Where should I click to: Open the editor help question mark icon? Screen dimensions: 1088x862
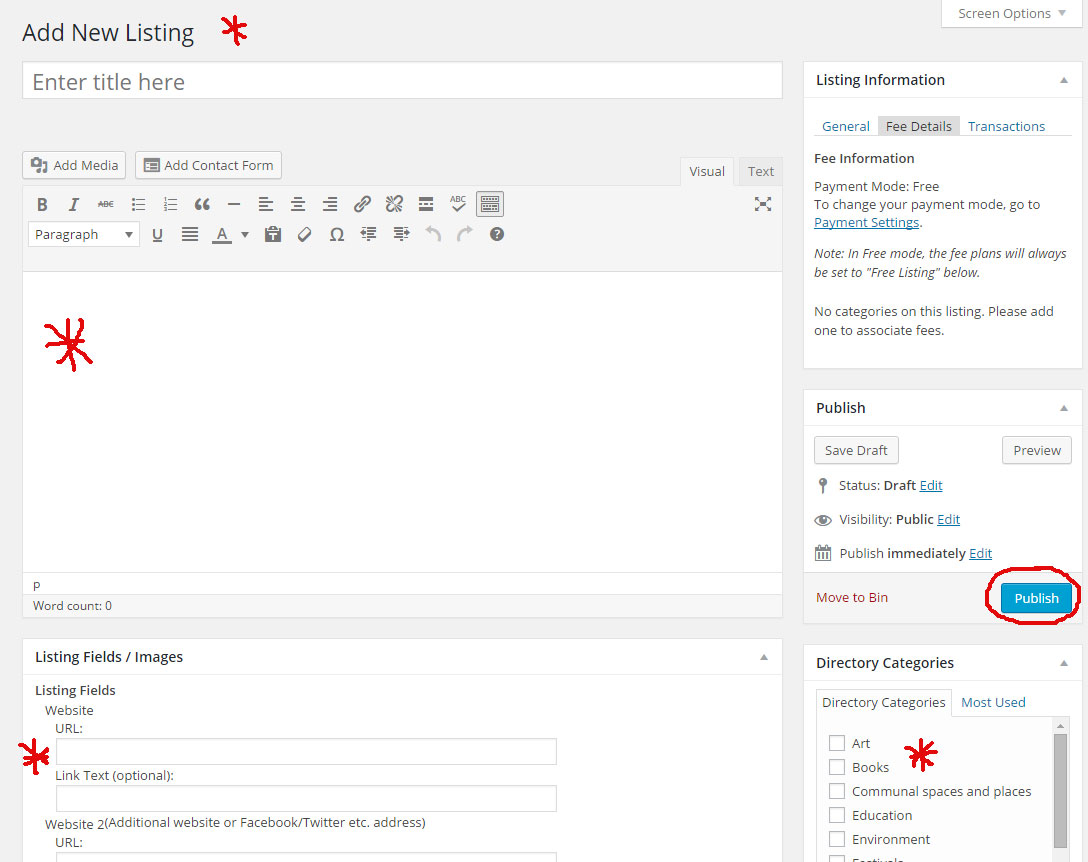[x=496, y=234]
